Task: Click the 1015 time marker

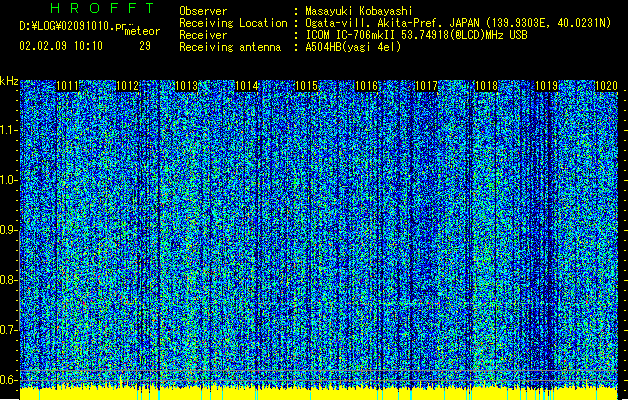Action: pyautogui.click(x=306, y=86)
